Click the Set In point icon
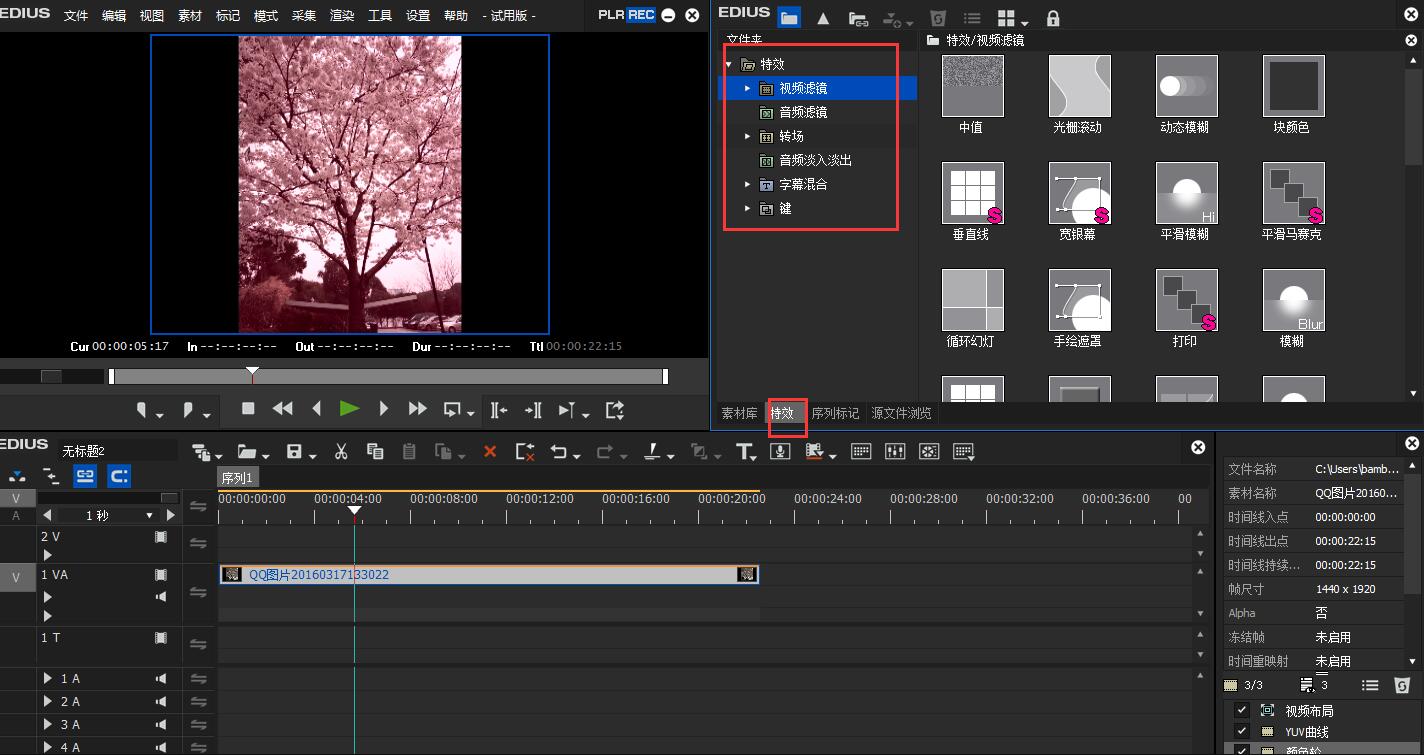This screenshot has height=755, width=1424. [x=143, y=410]
